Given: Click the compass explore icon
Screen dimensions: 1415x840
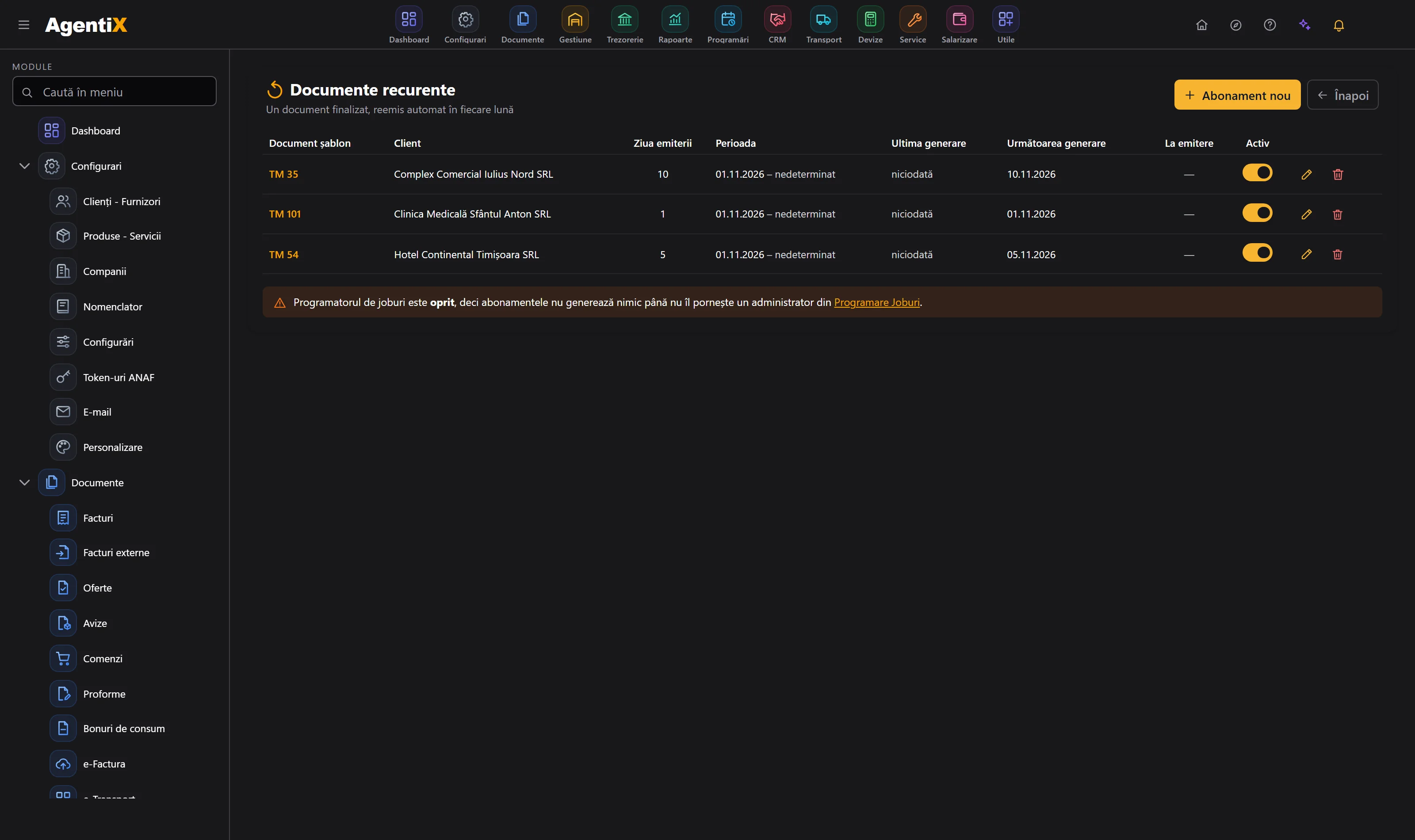Looking at the screenshot, I should tap(1235, 25).
